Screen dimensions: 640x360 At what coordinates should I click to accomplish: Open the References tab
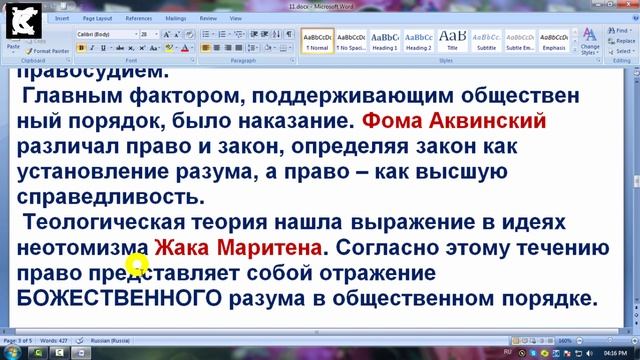pyautogui.click(x=139, y=18)
